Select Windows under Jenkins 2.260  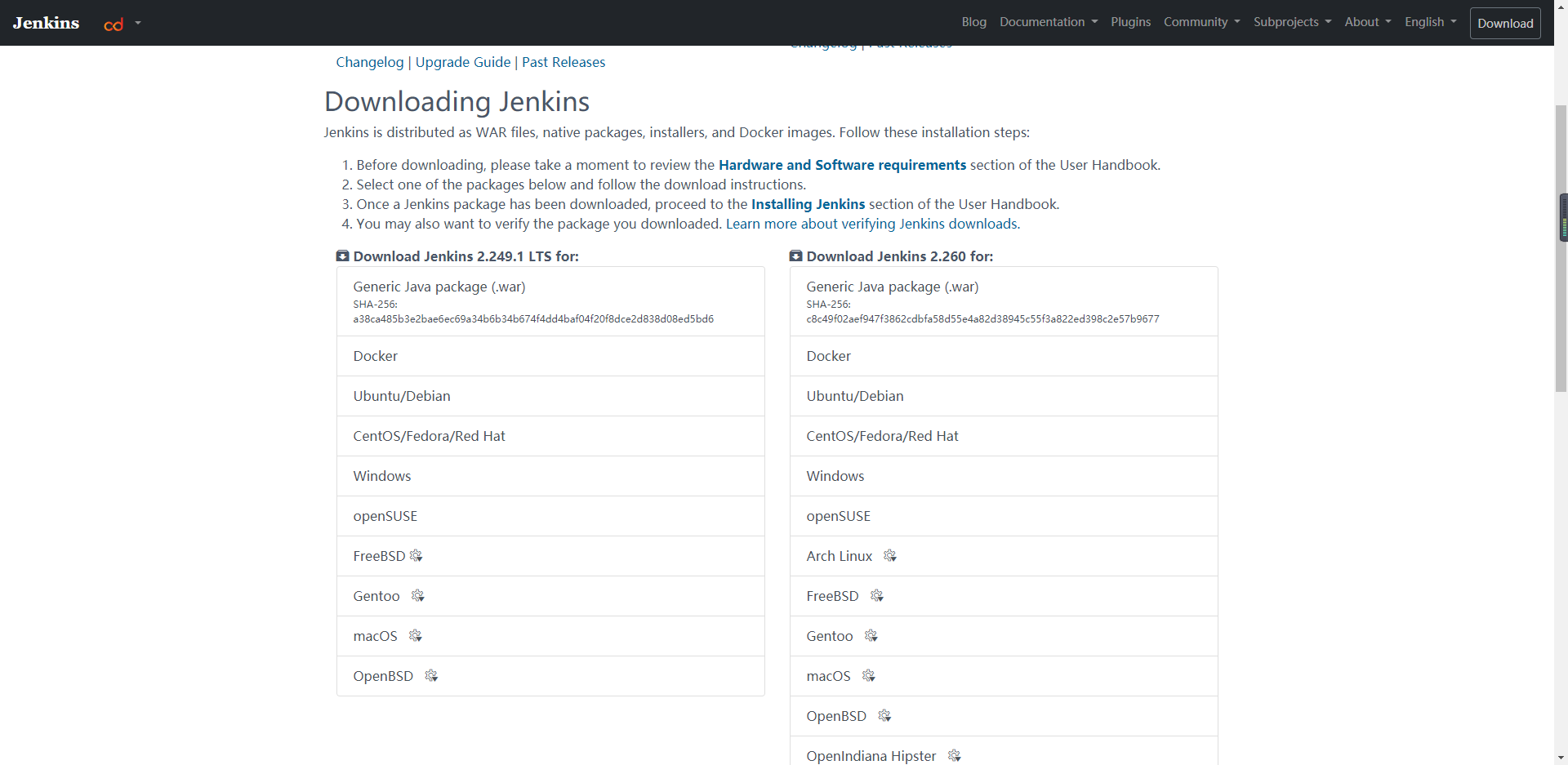click(x=1004, y=476)
